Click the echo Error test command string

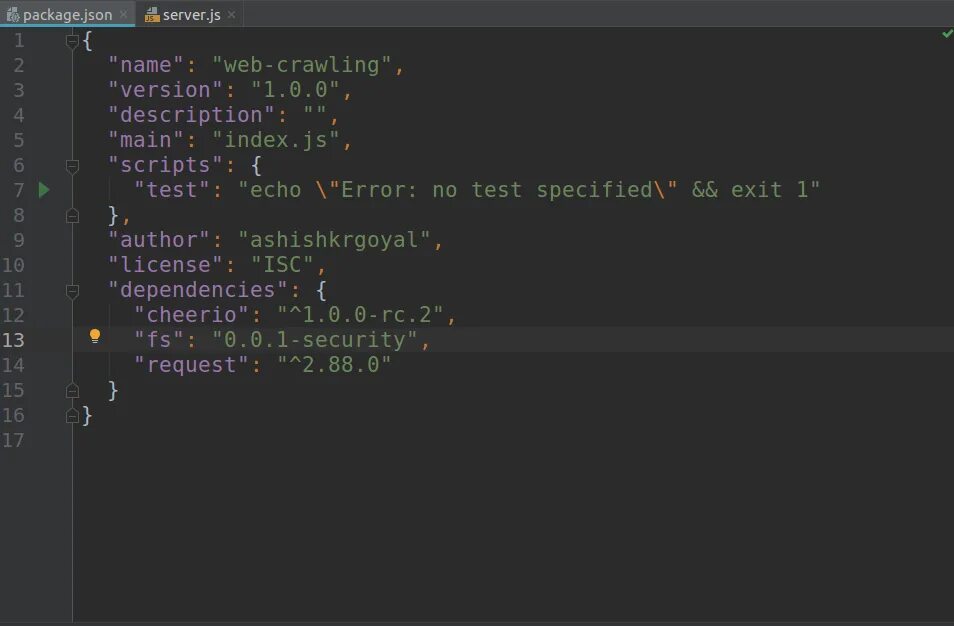point(529,190)
